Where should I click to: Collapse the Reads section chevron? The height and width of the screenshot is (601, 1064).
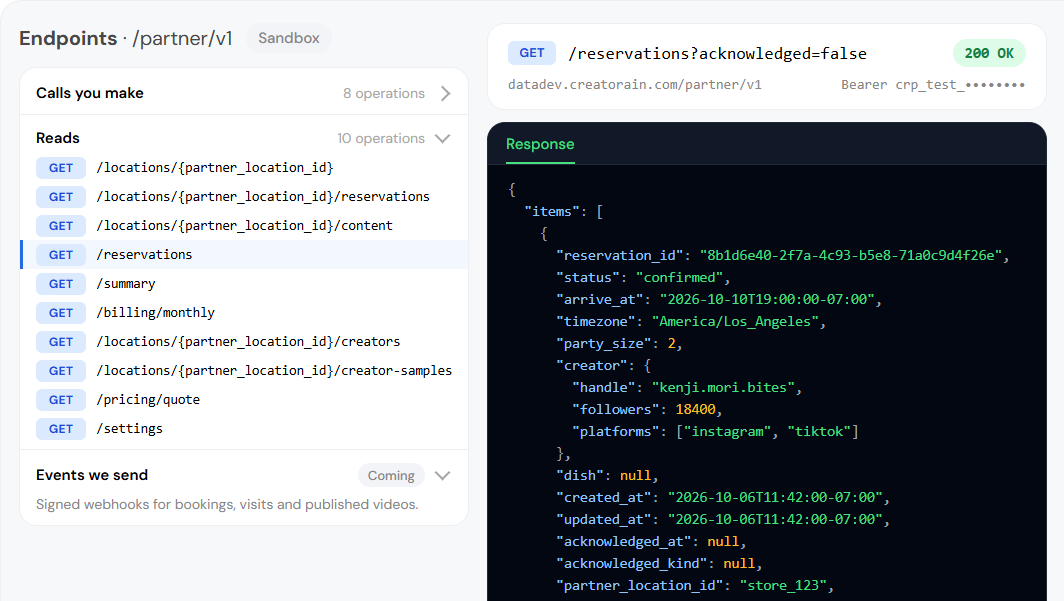442,138
